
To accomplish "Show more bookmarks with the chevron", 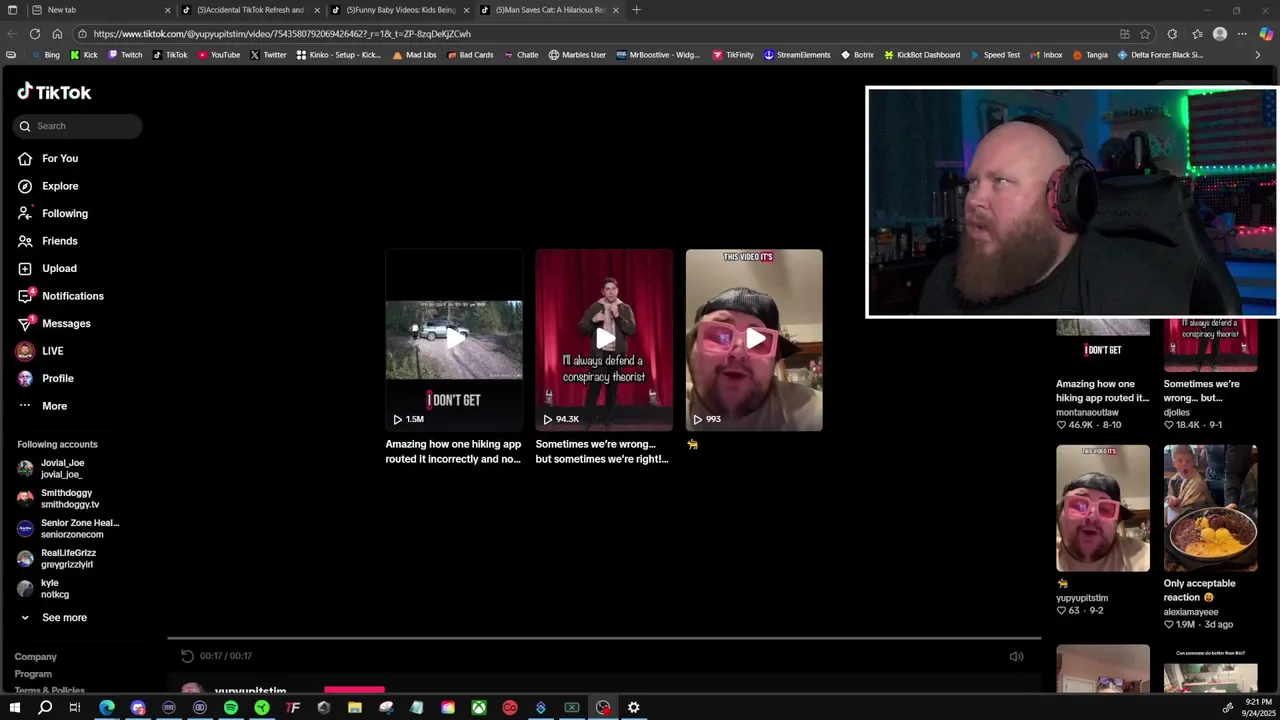I will [x=1258, y=55].
